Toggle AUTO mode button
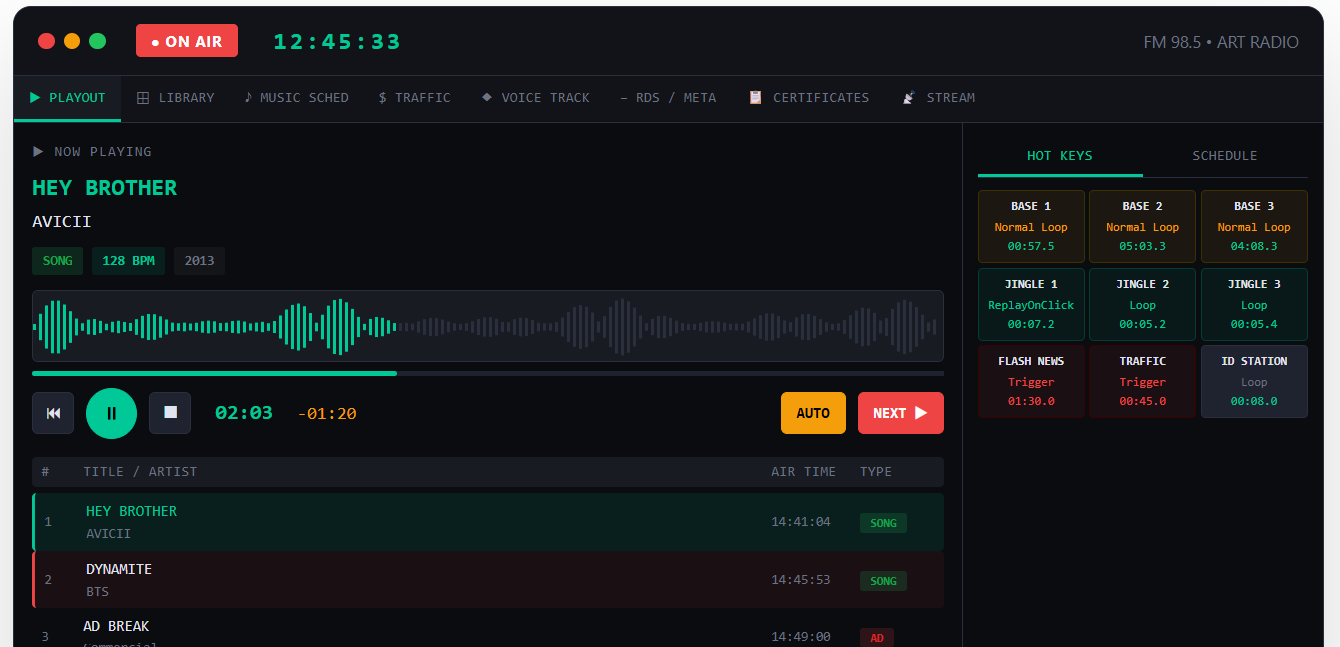Image resolution: width=1340 pixels, height=647 pixels. [813, 413]
